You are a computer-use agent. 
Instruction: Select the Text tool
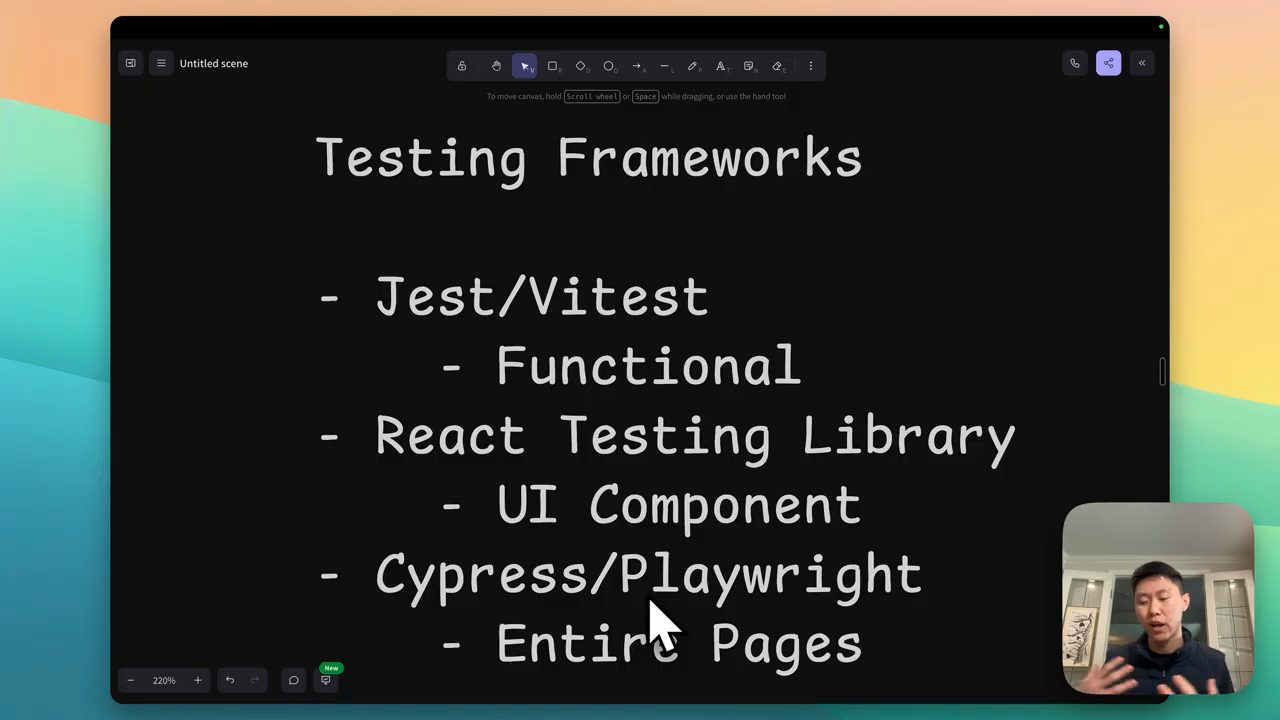pyautogui.click(x=720, y=66)
